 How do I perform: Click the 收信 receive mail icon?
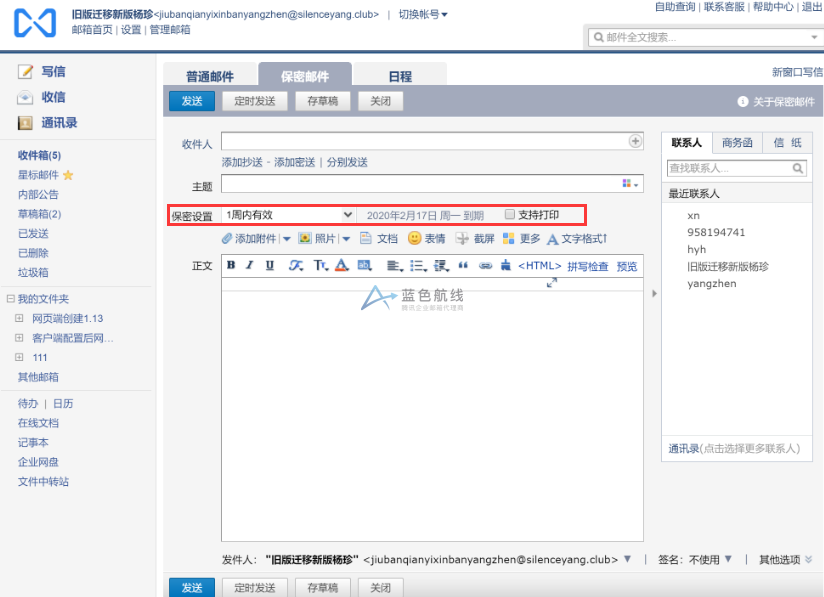tap(25, 97)
